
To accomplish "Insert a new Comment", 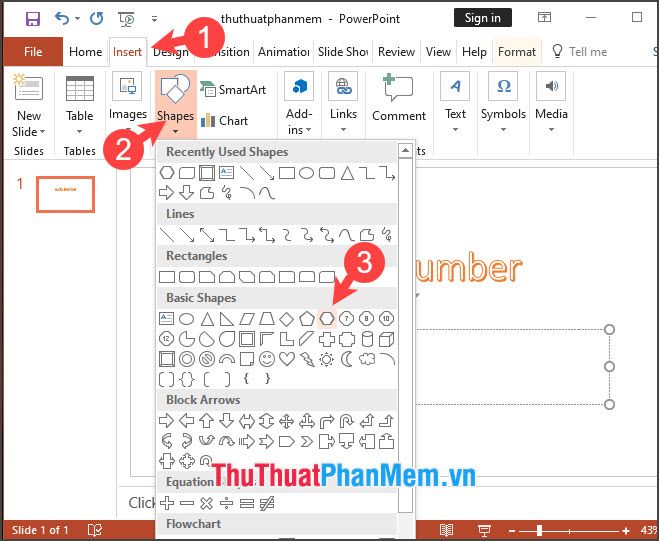I will (x=398, y=99).
